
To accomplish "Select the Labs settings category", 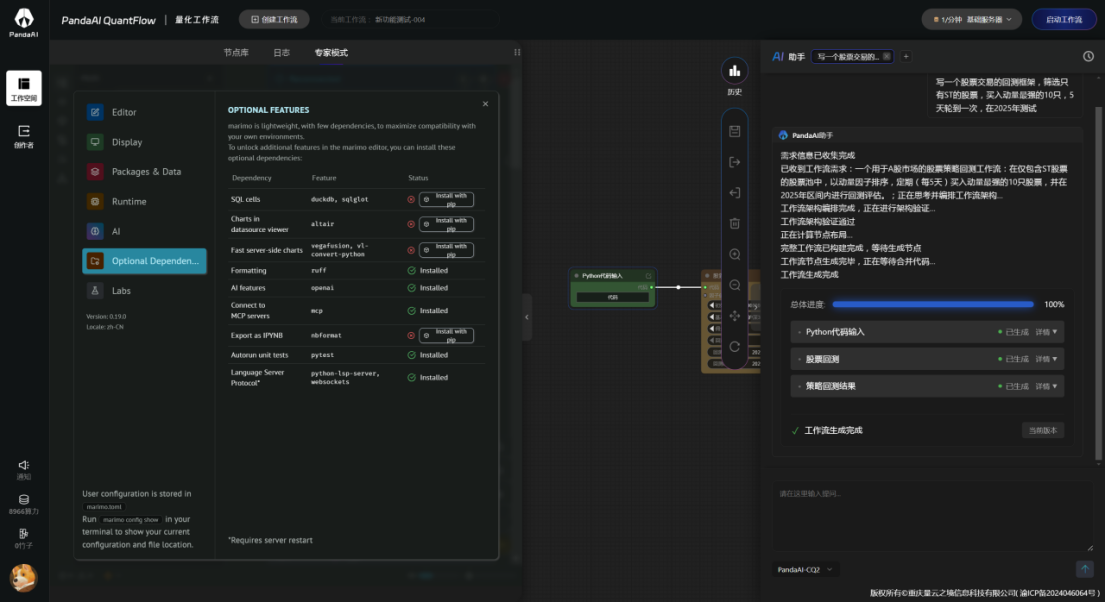I will (x=144, y=290).
